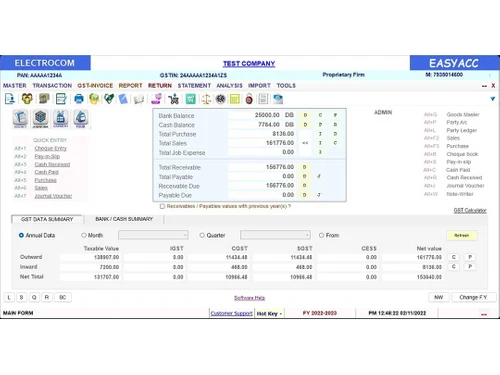
Task: Open the Customer Support link
Action: [x=232, y=314]
